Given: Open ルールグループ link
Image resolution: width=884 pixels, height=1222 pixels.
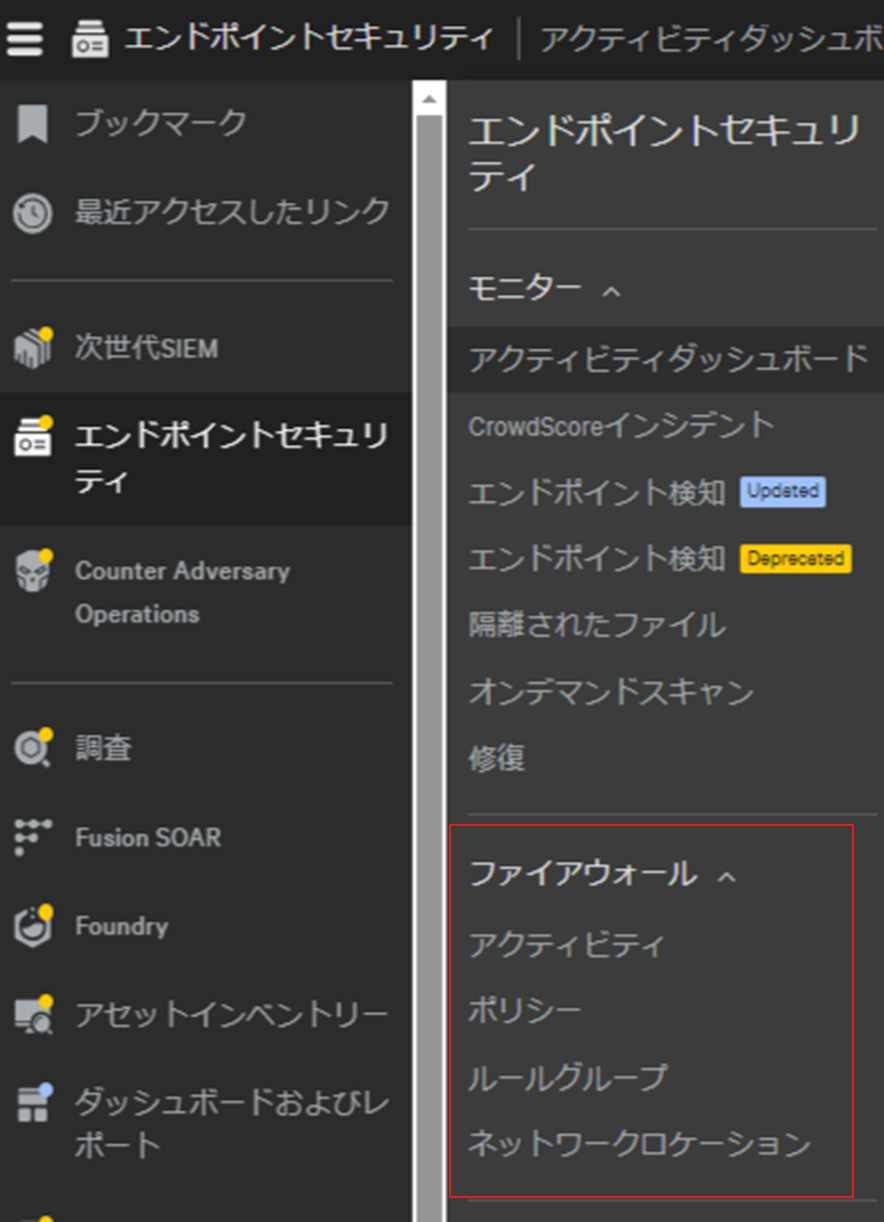Looking at the screenshot, I should coord(567,1078).
